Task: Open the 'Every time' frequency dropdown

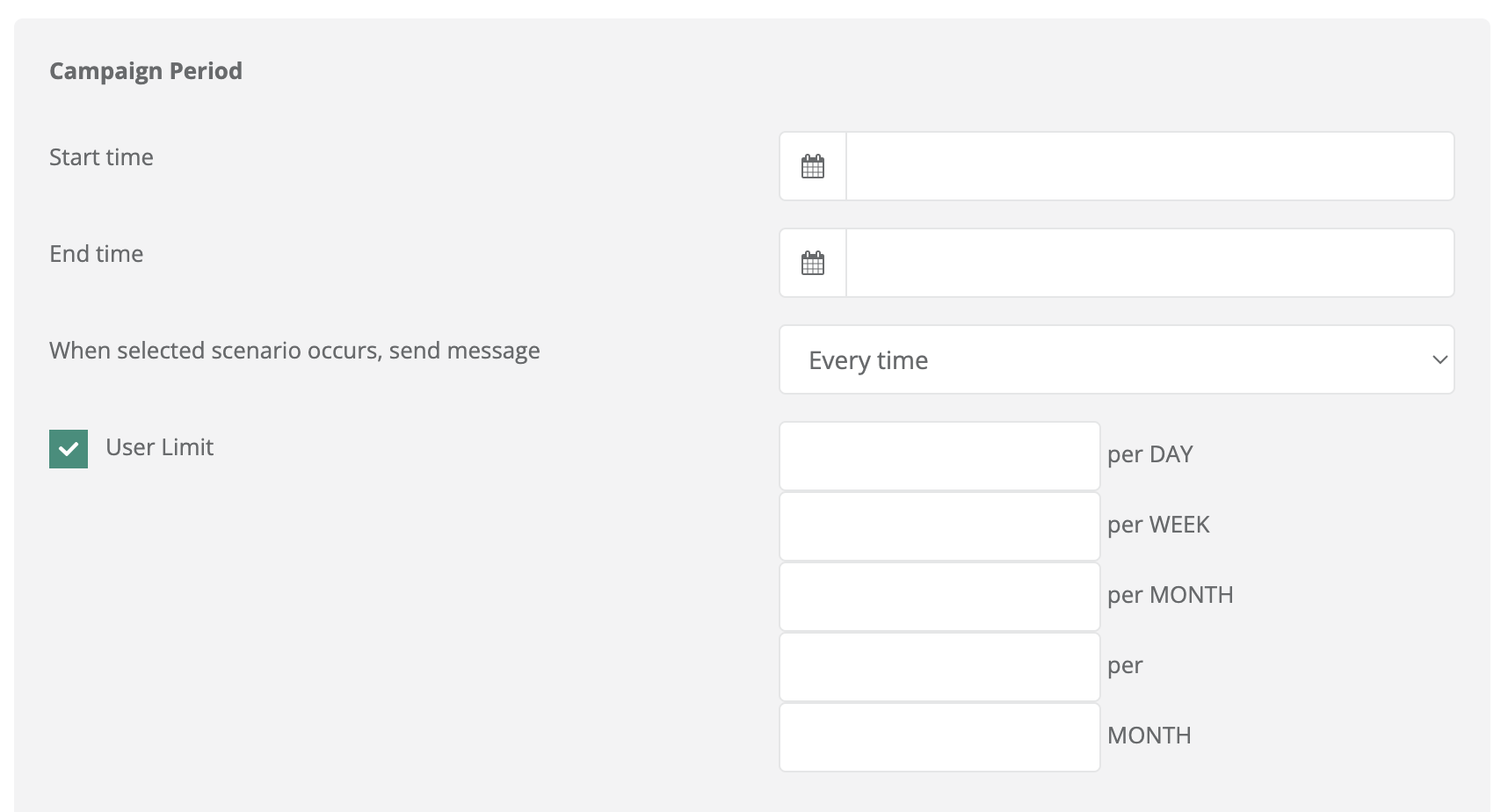Action: pos(1116,359)
